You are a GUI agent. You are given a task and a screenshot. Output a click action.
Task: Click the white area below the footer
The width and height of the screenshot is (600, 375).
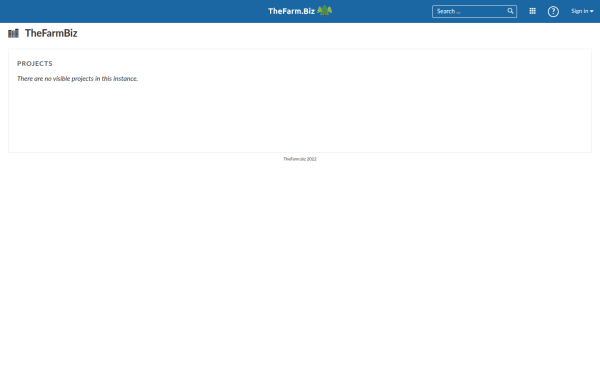coord(300,268)
